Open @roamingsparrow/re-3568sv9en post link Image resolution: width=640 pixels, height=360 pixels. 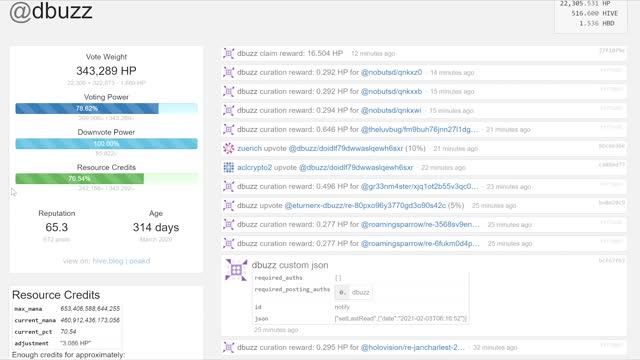[x=420, y=224]
